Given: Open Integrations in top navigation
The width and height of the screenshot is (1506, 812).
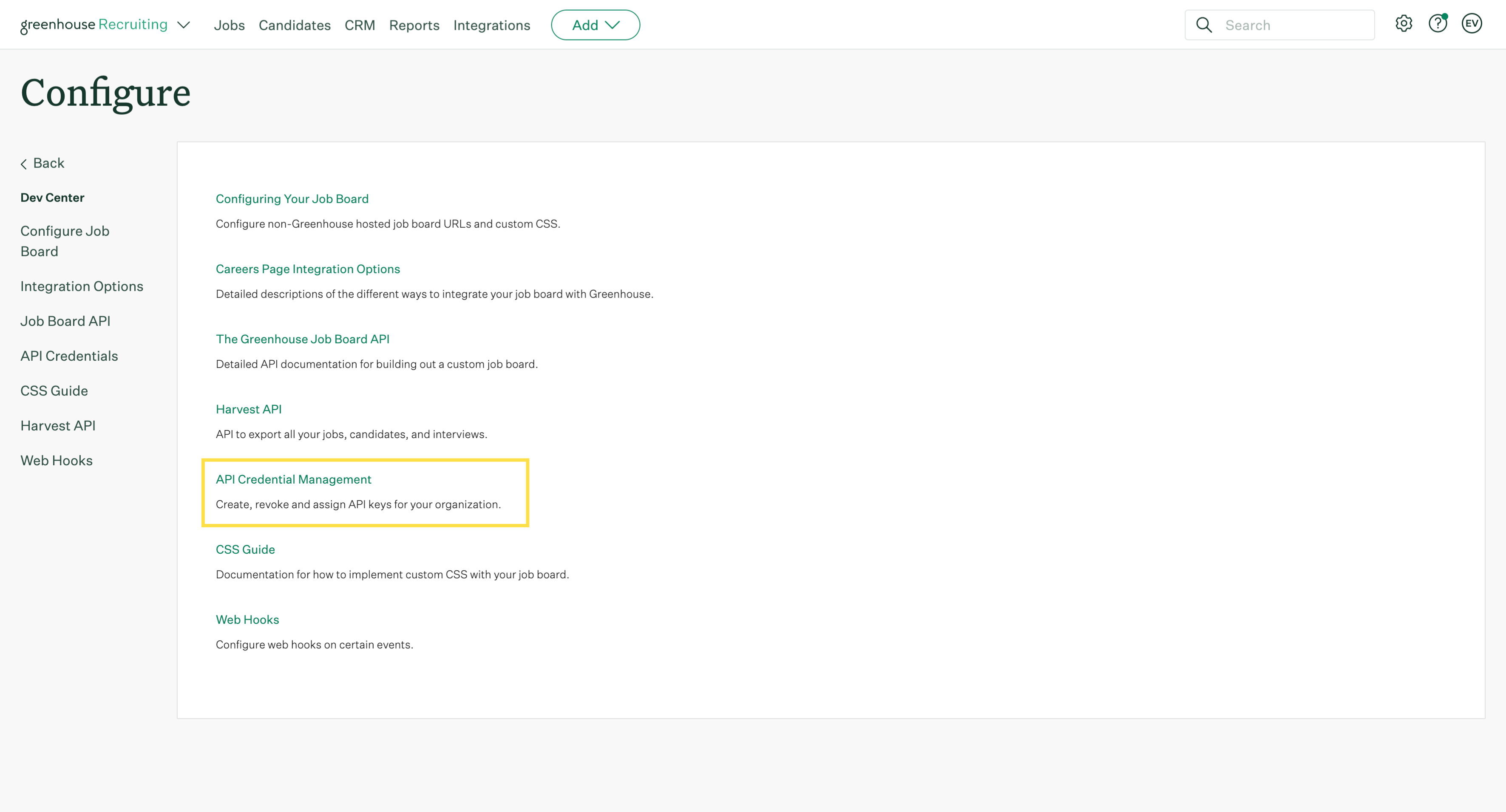Looking at the screenshot, I should (492, 25).
